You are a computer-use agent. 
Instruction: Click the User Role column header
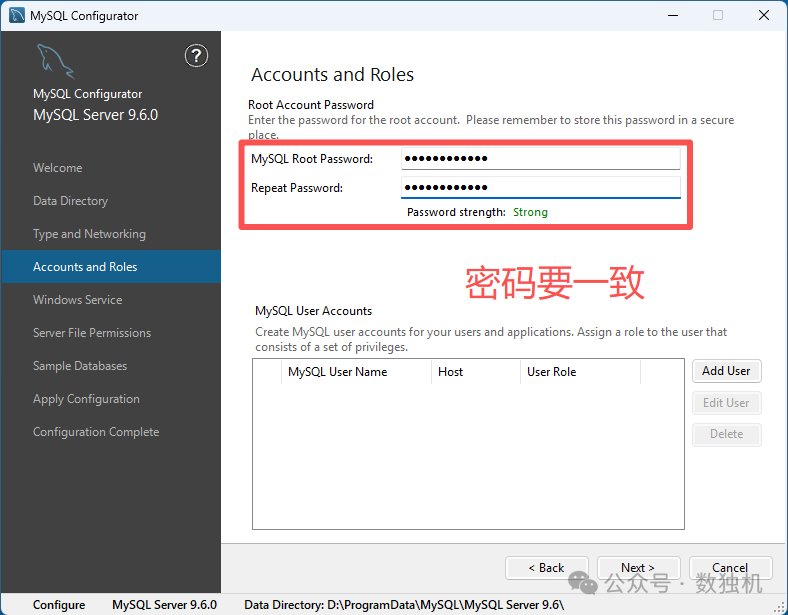pos(580,372)
